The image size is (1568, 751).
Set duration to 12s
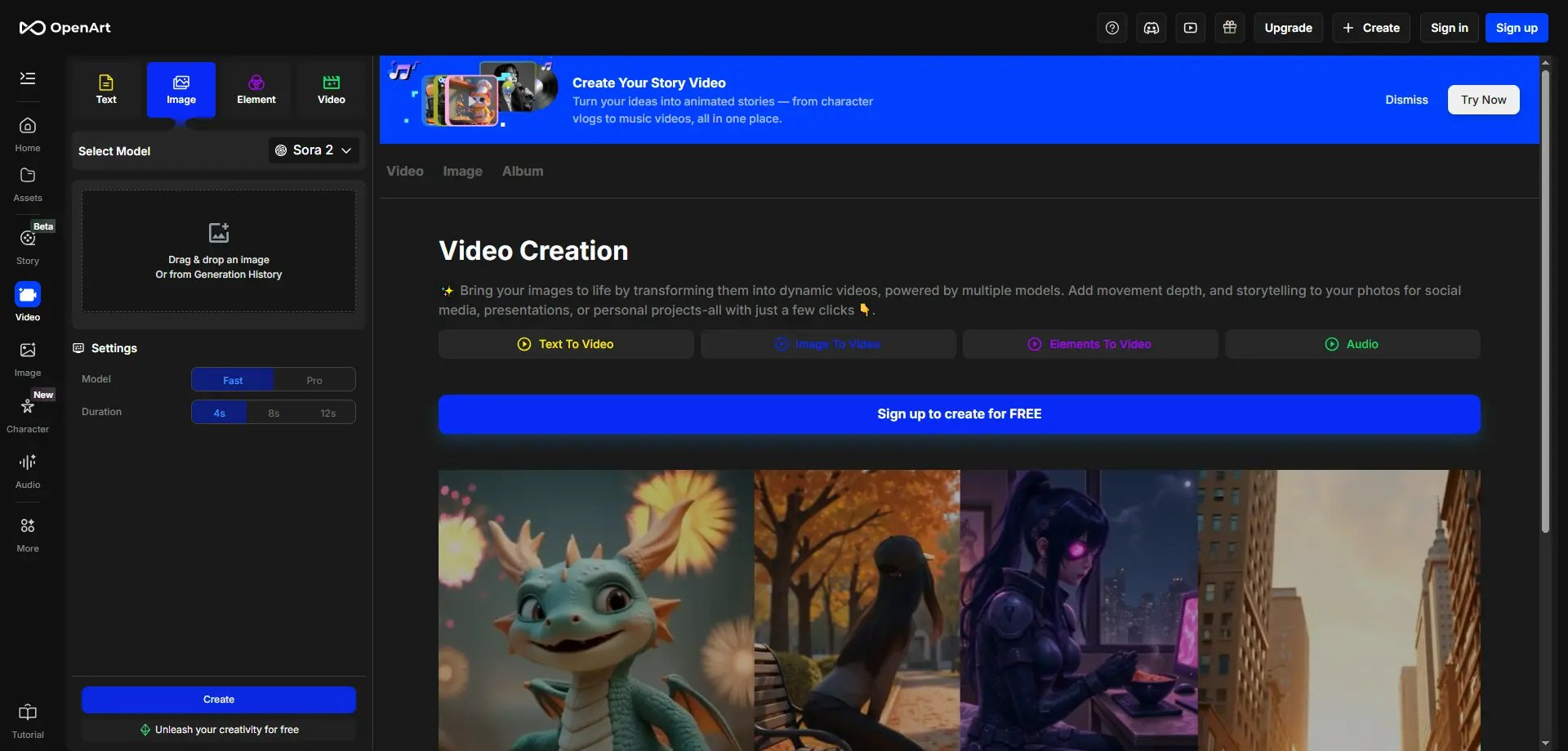coord(327,413)
